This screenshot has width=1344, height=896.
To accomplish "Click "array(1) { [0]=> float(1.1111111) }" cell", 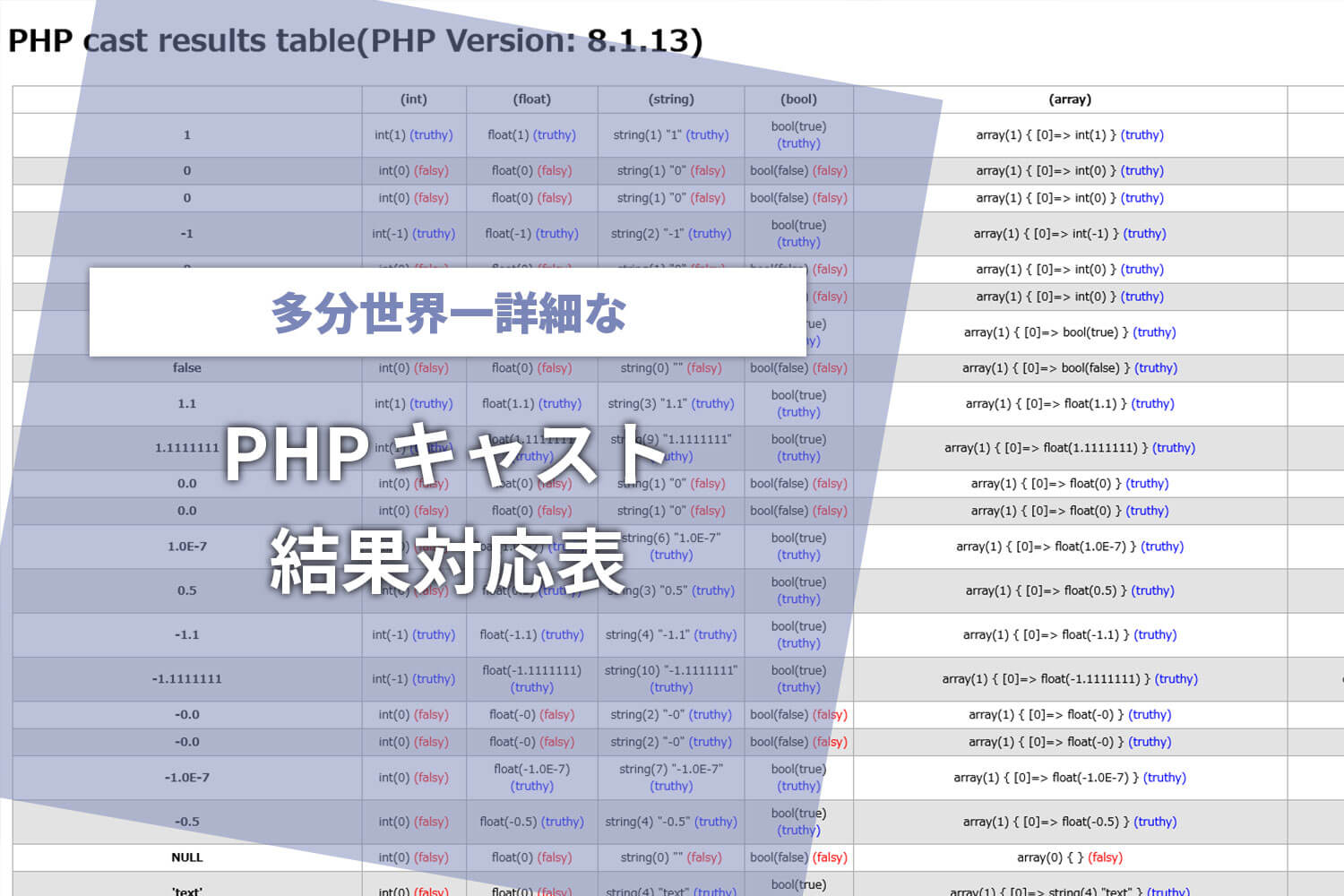I will (x=1070, y=448).
